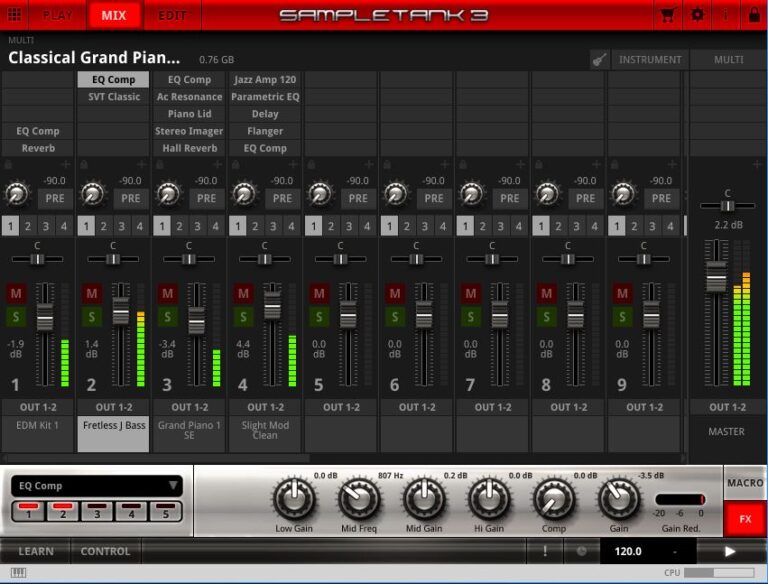Click the play transport button

[730, 551]
